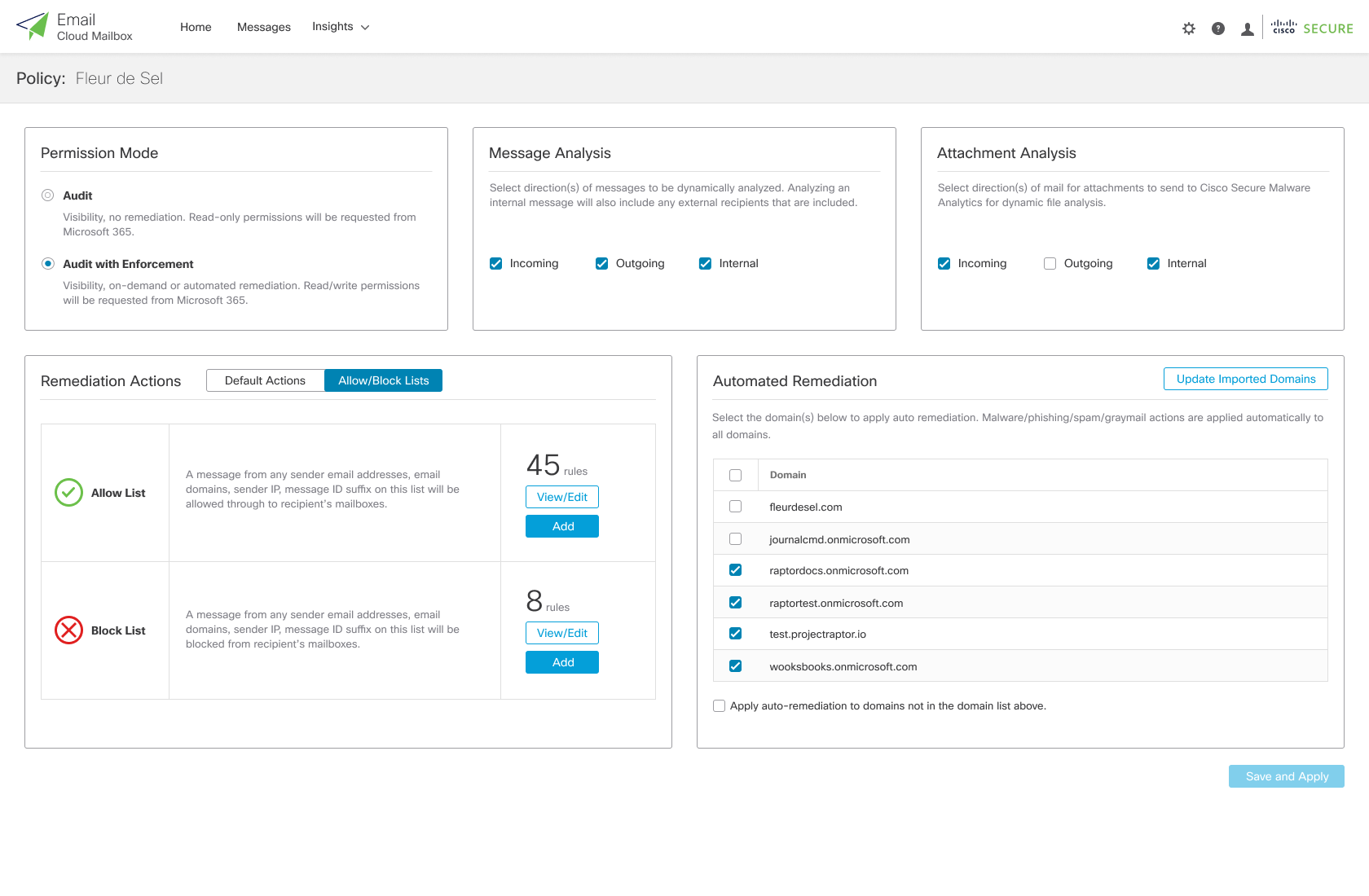Screen dimensions: 1369x896
Task: Select the Audit permission mode
Action: pos(48,195)
